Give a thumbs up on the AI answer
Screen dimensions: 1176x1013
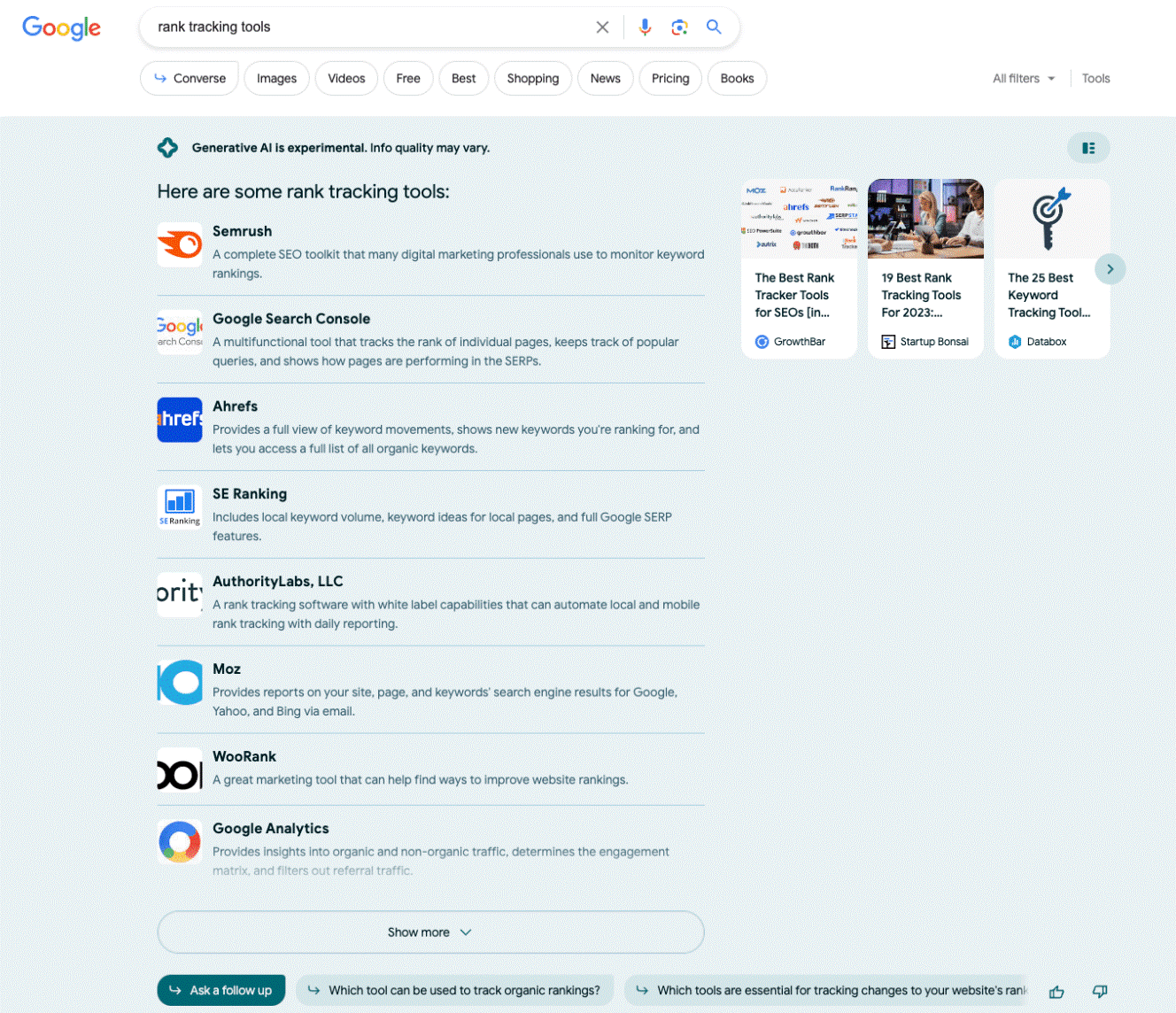[1056, 992]
